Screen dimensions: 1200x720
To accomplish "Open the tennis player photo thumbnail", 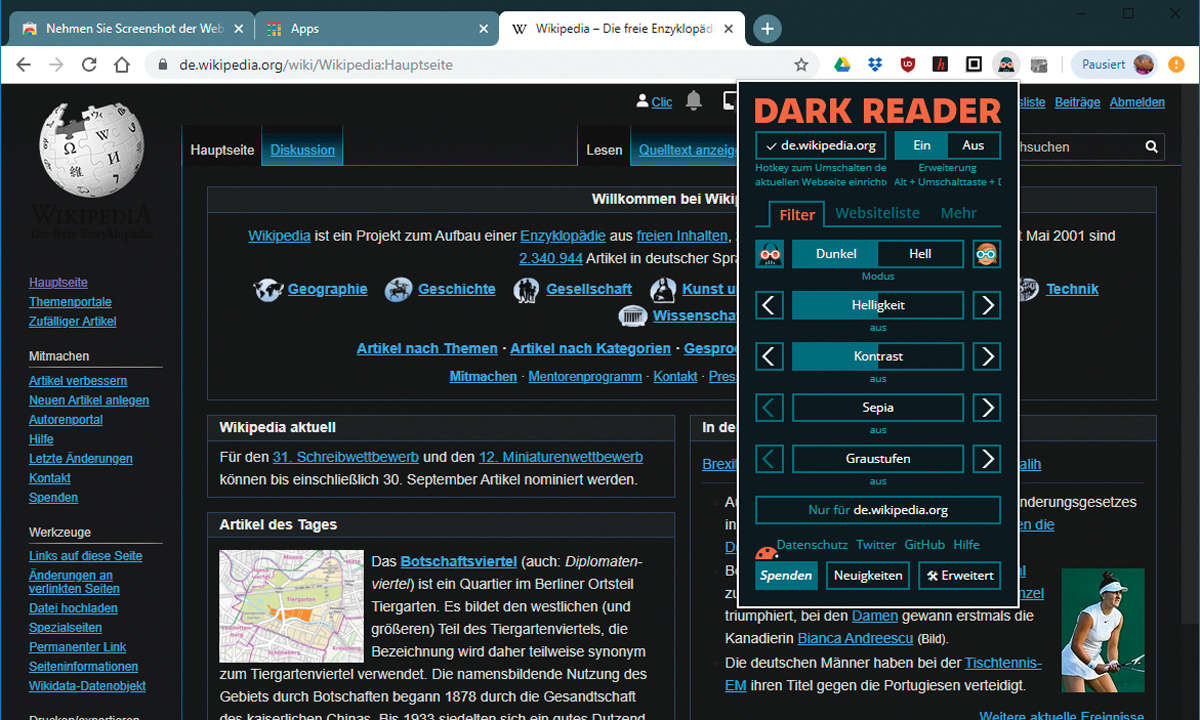I will click(x=1102, y=630).
